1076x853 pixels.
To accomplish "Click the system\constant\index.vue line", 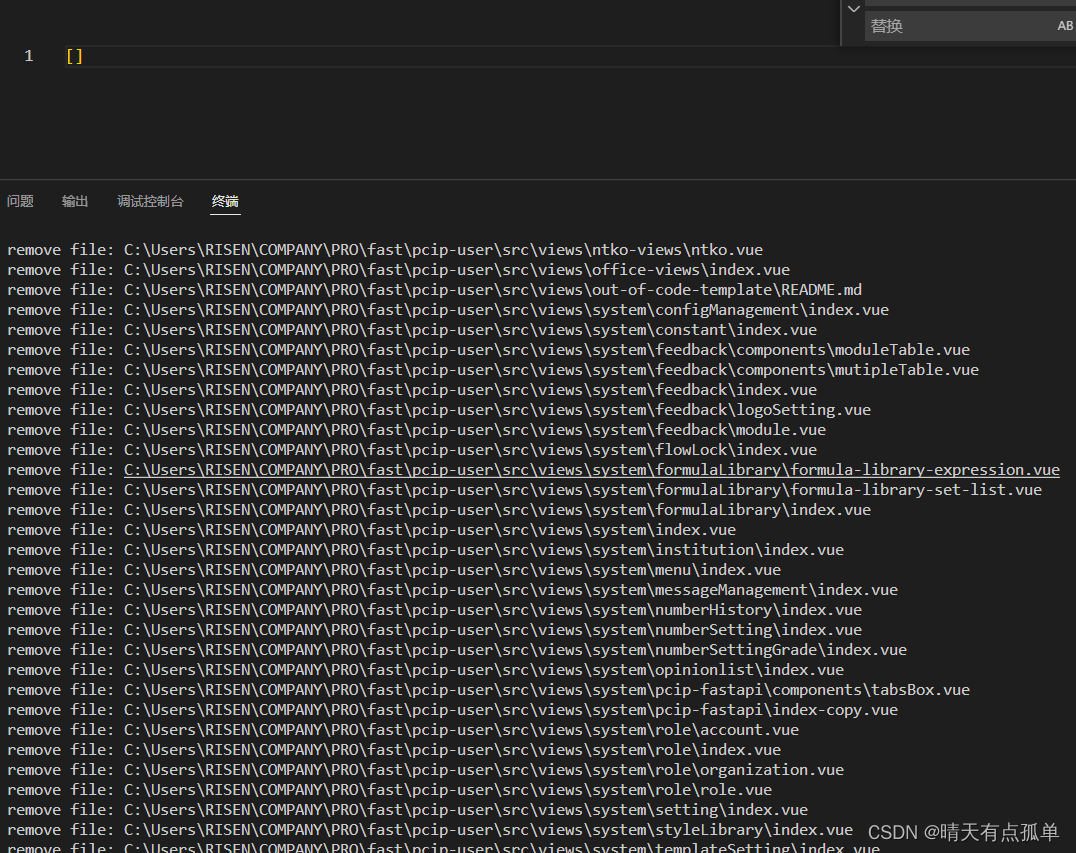I will tap(412, 329).
